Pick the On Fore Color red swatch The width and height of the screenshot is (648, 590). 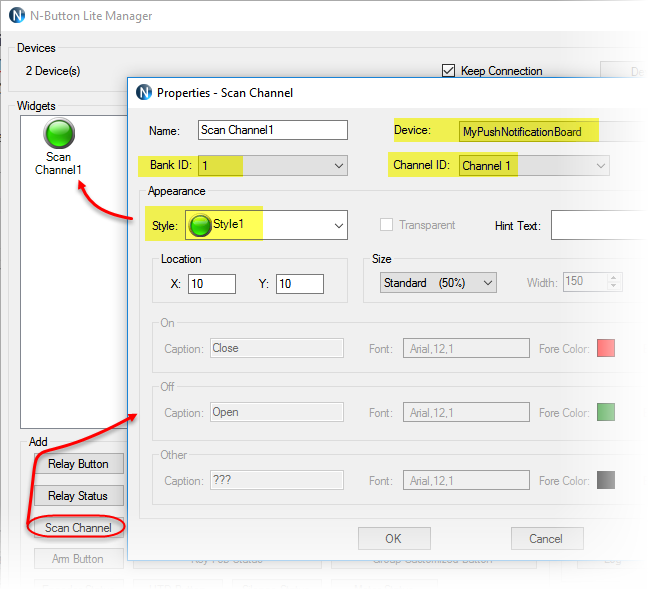tap(606, 348)
